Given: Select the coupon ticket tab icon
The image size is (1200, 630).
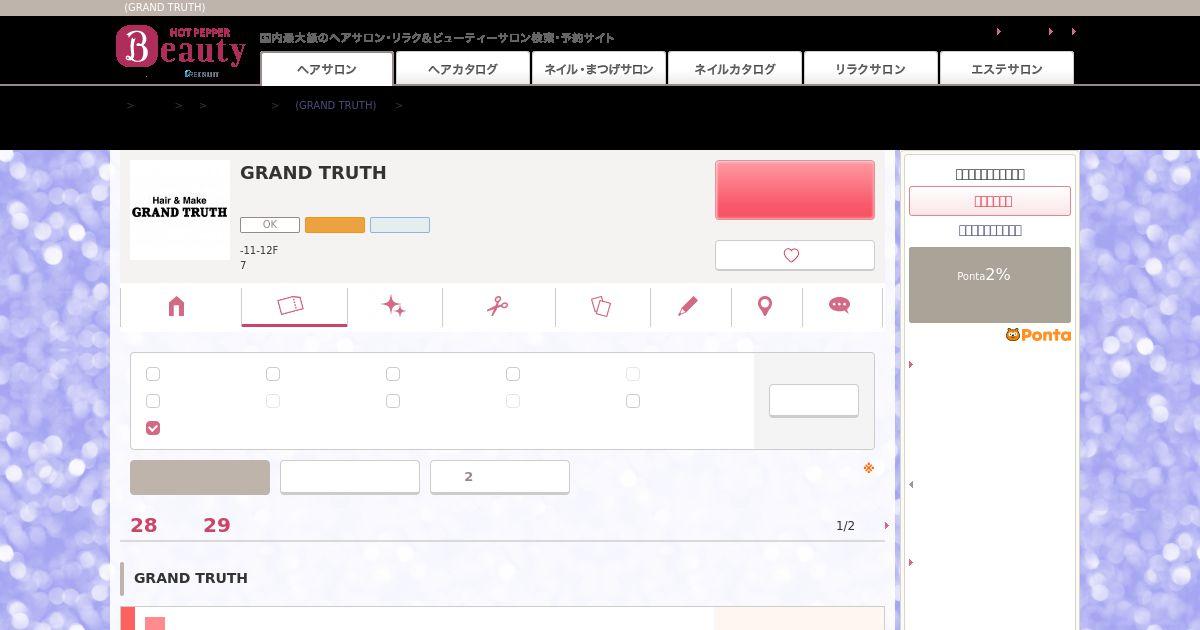Looking at the screenshot, I should [291, 305].
